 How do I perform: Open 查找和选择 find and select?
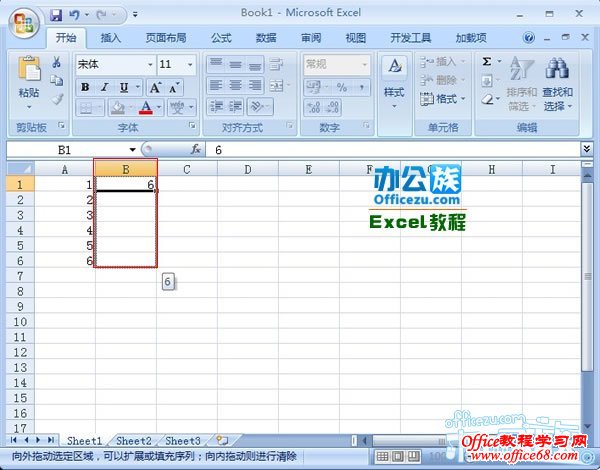point(557,83)
